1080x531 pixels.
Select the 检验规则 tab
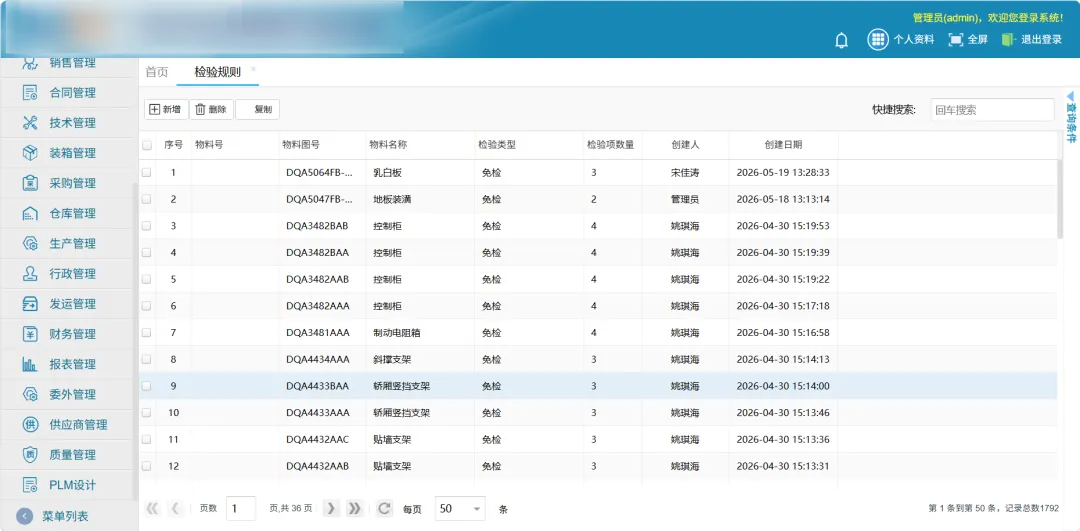tap(218, 72)
